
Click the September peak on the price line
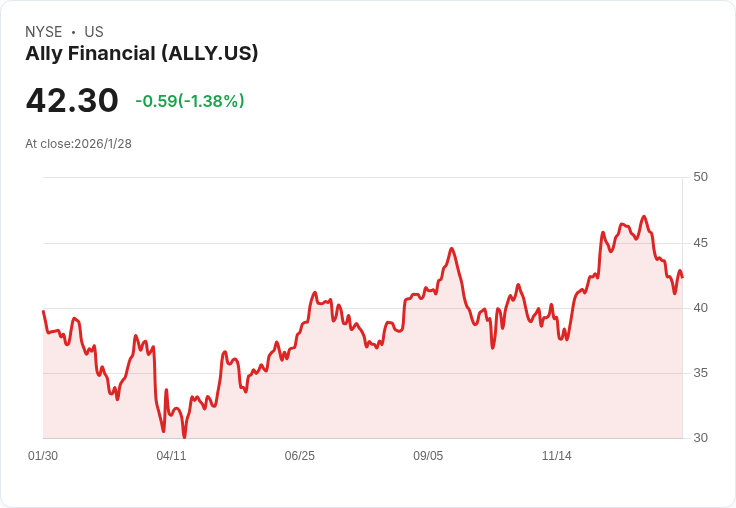tap(452, 248)
